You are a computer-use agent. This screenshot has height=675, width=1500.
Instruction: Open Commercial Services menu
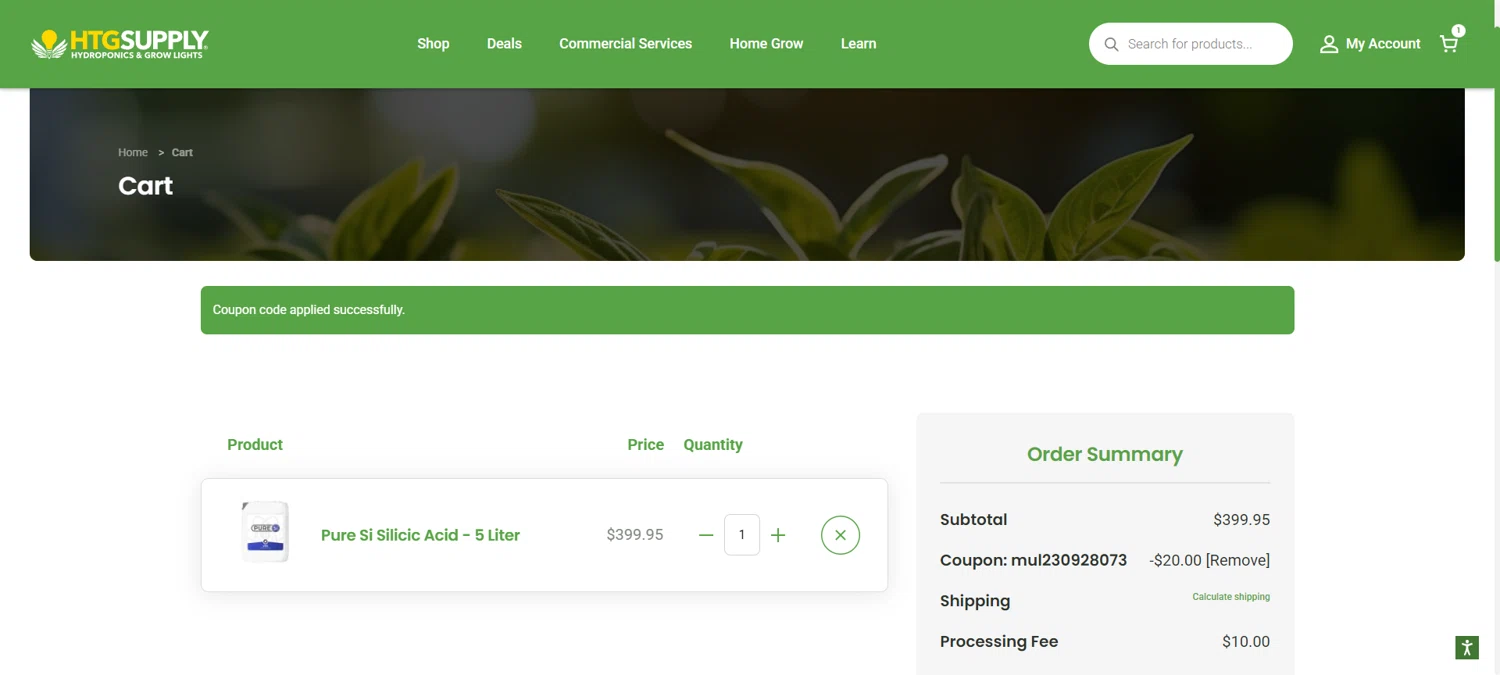[x=625, y=44]
